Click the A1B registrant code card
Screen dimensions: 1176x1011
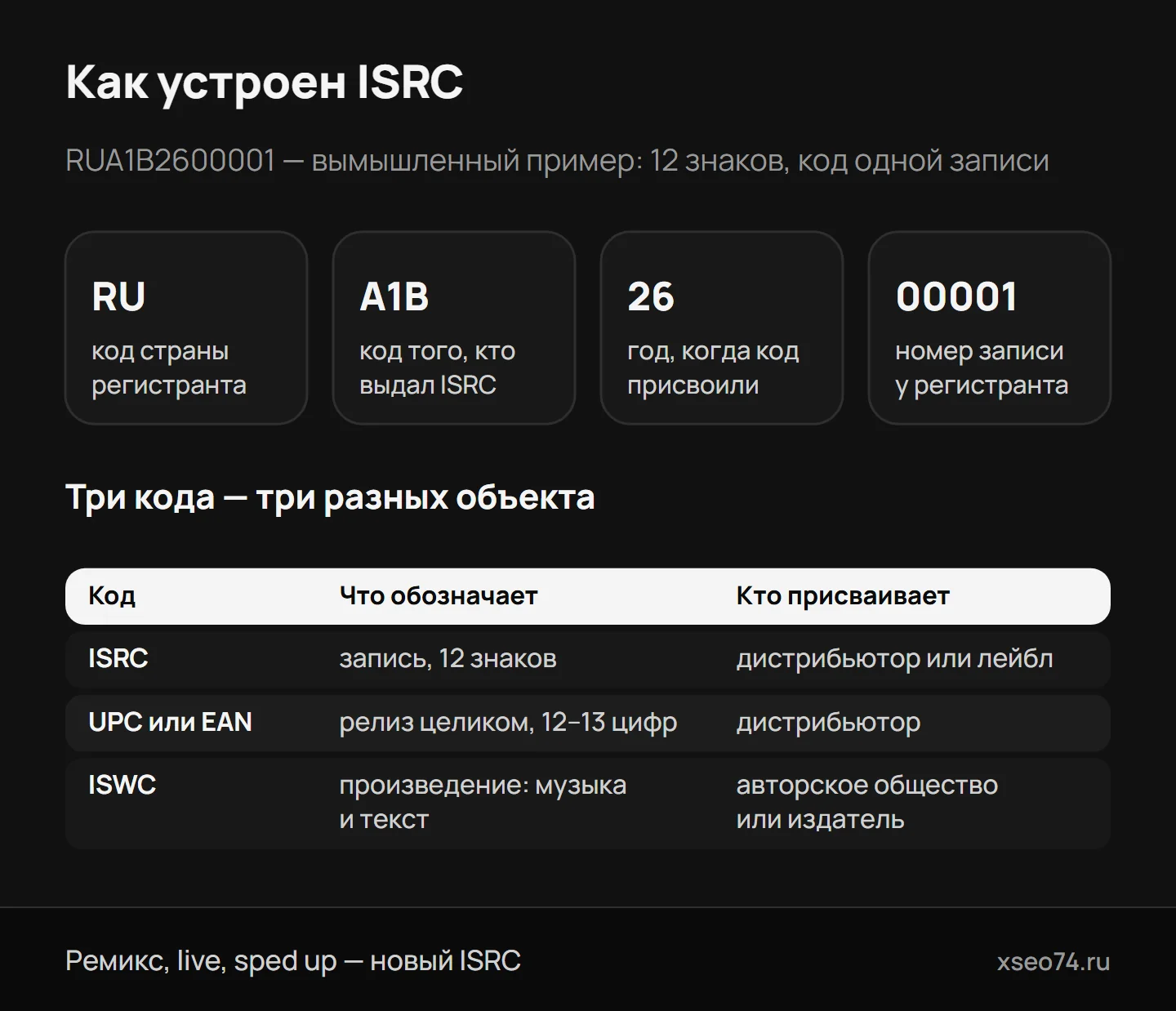click(454, 327)
